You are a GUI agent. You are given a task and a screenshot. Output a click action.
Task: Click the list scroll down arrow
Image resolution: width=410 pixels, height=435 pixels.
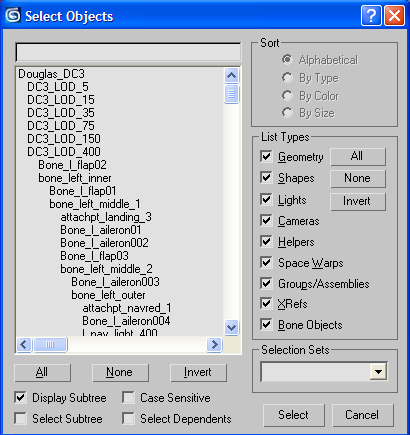[x=231, y=327]
